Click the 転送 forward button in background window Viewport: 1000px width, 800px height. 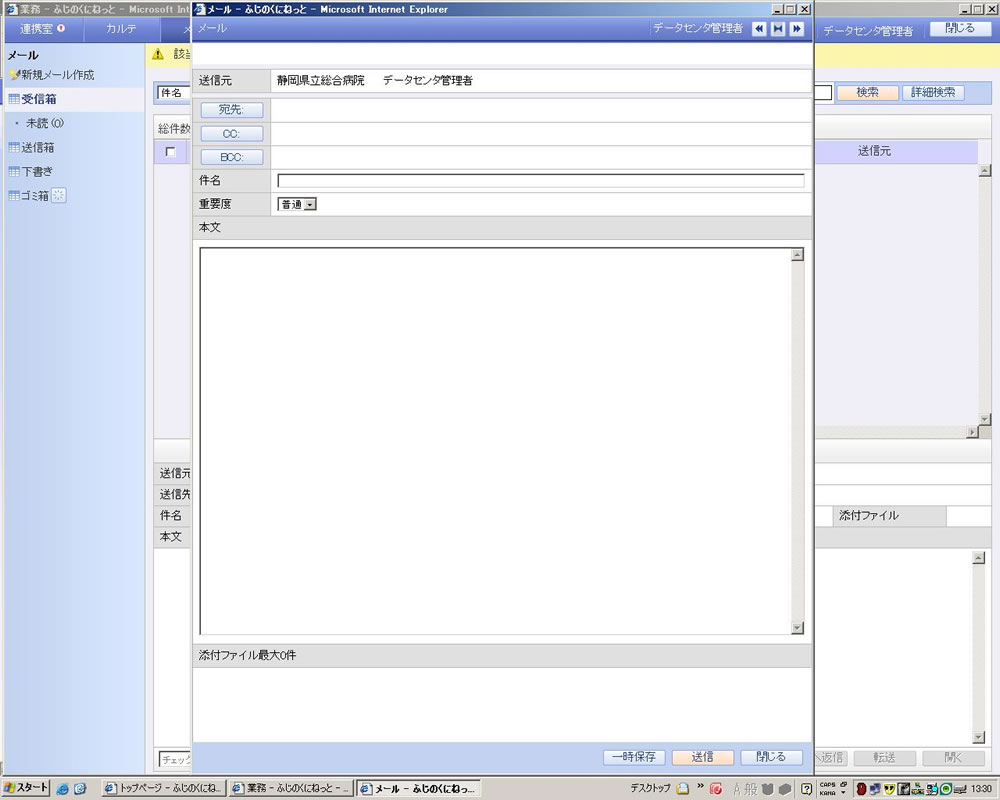(885, 758)
